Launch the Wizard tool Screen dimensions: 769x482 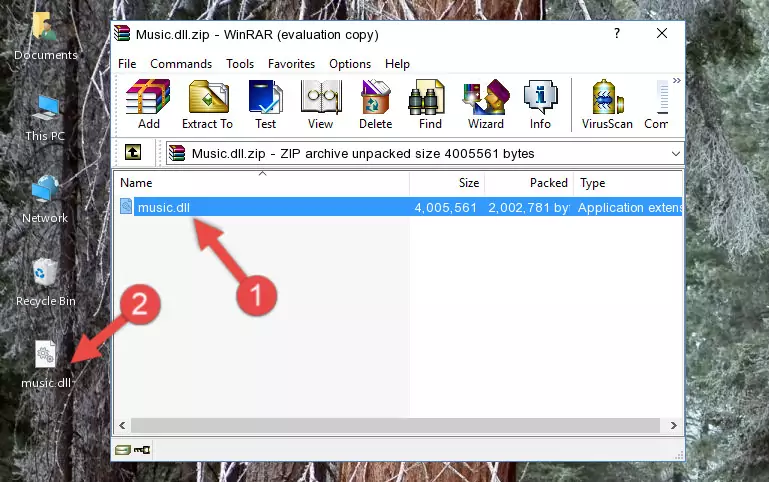(486, 104)
